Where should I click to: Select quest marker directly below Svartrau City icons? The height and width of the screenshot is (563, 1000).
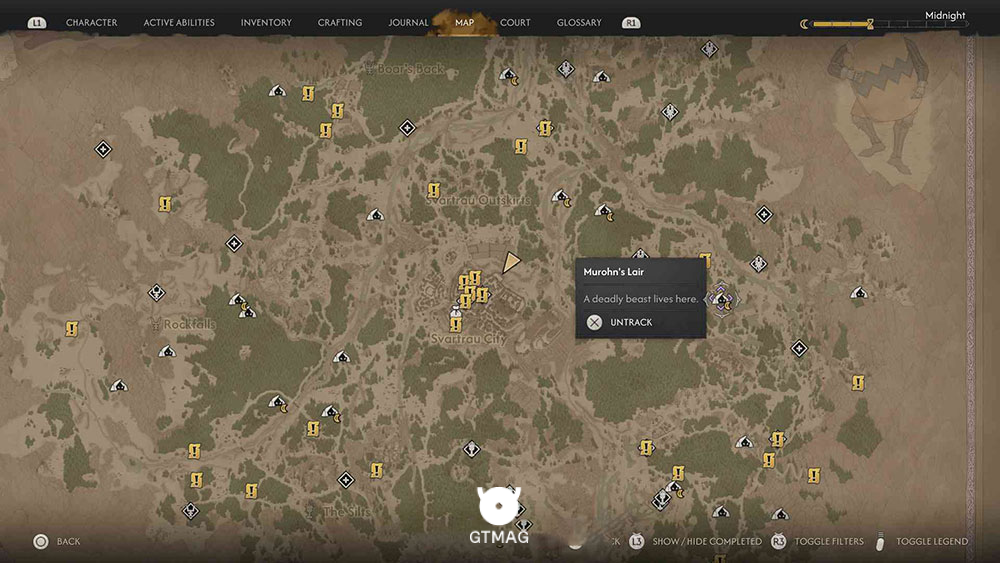[x=455, y=324]
